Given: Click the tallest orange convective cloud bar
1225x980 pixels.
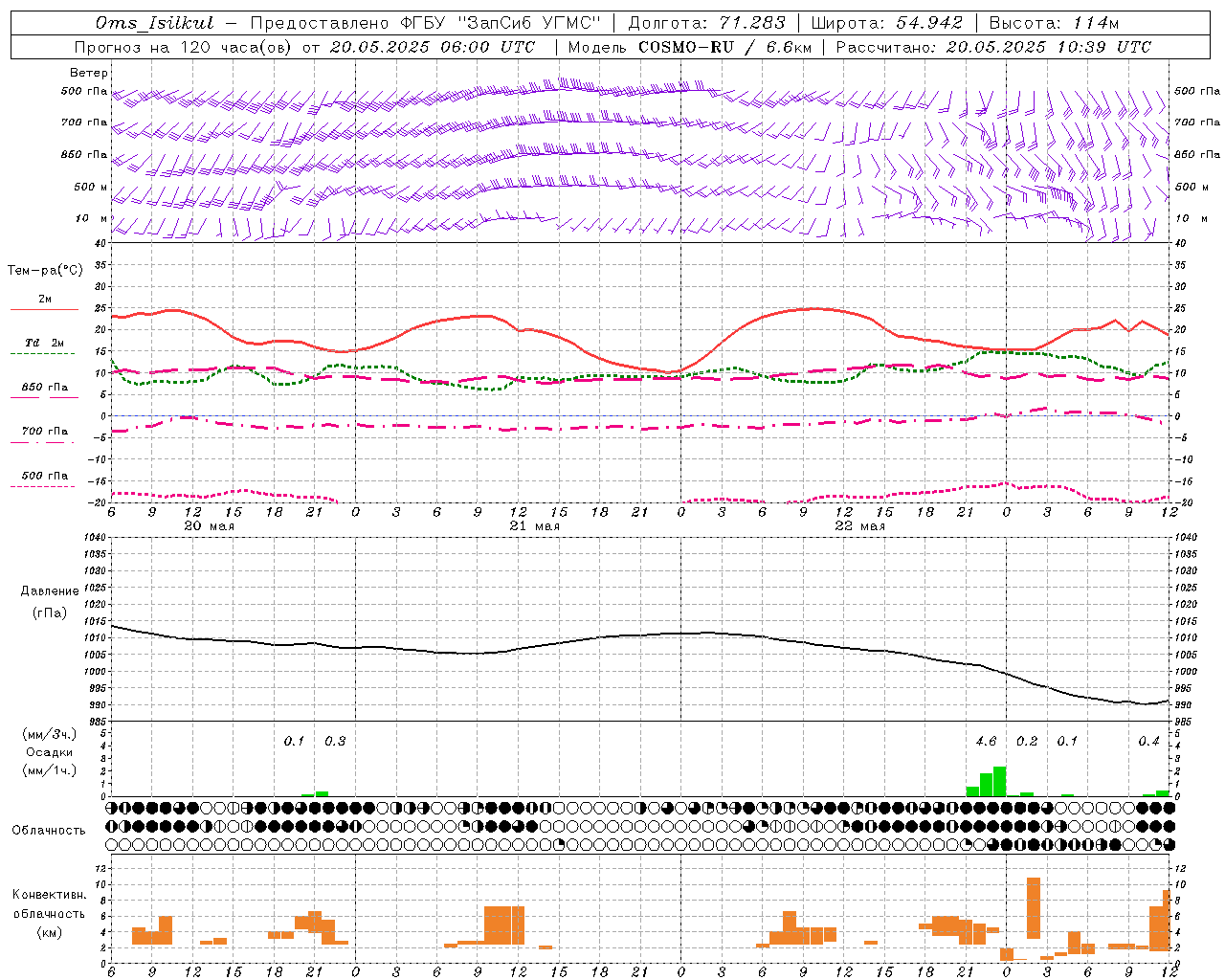Looking at the screenshot, I should 1034,908.
